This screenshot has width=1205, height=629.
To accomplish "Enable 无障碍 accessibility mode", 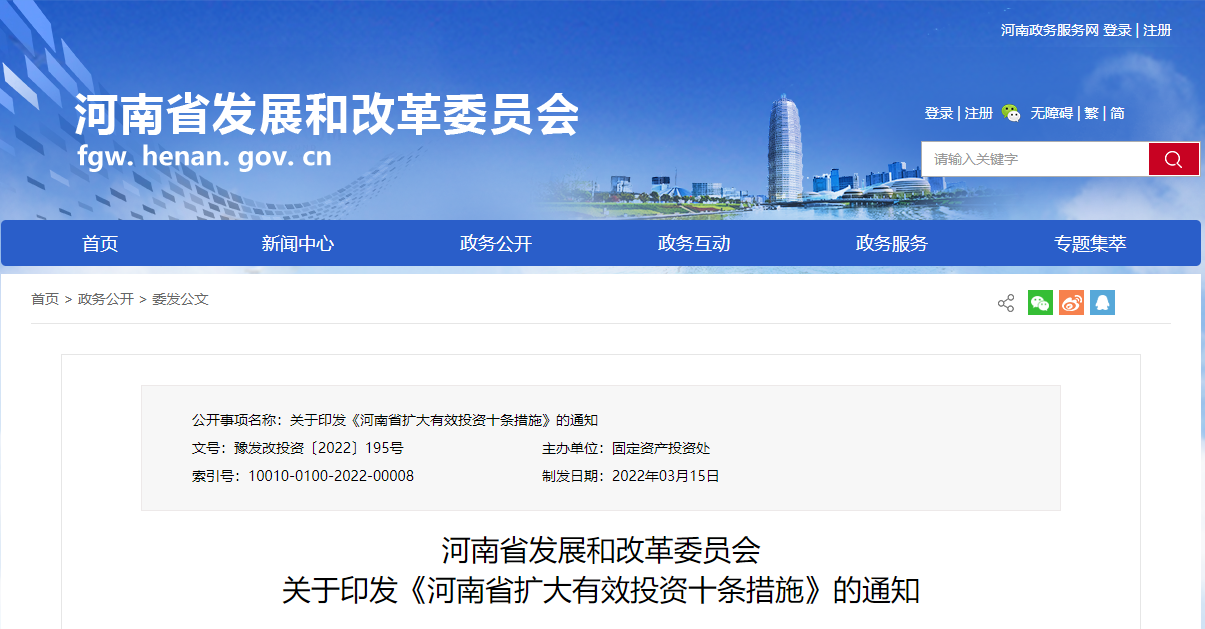I will point(1051,113).
